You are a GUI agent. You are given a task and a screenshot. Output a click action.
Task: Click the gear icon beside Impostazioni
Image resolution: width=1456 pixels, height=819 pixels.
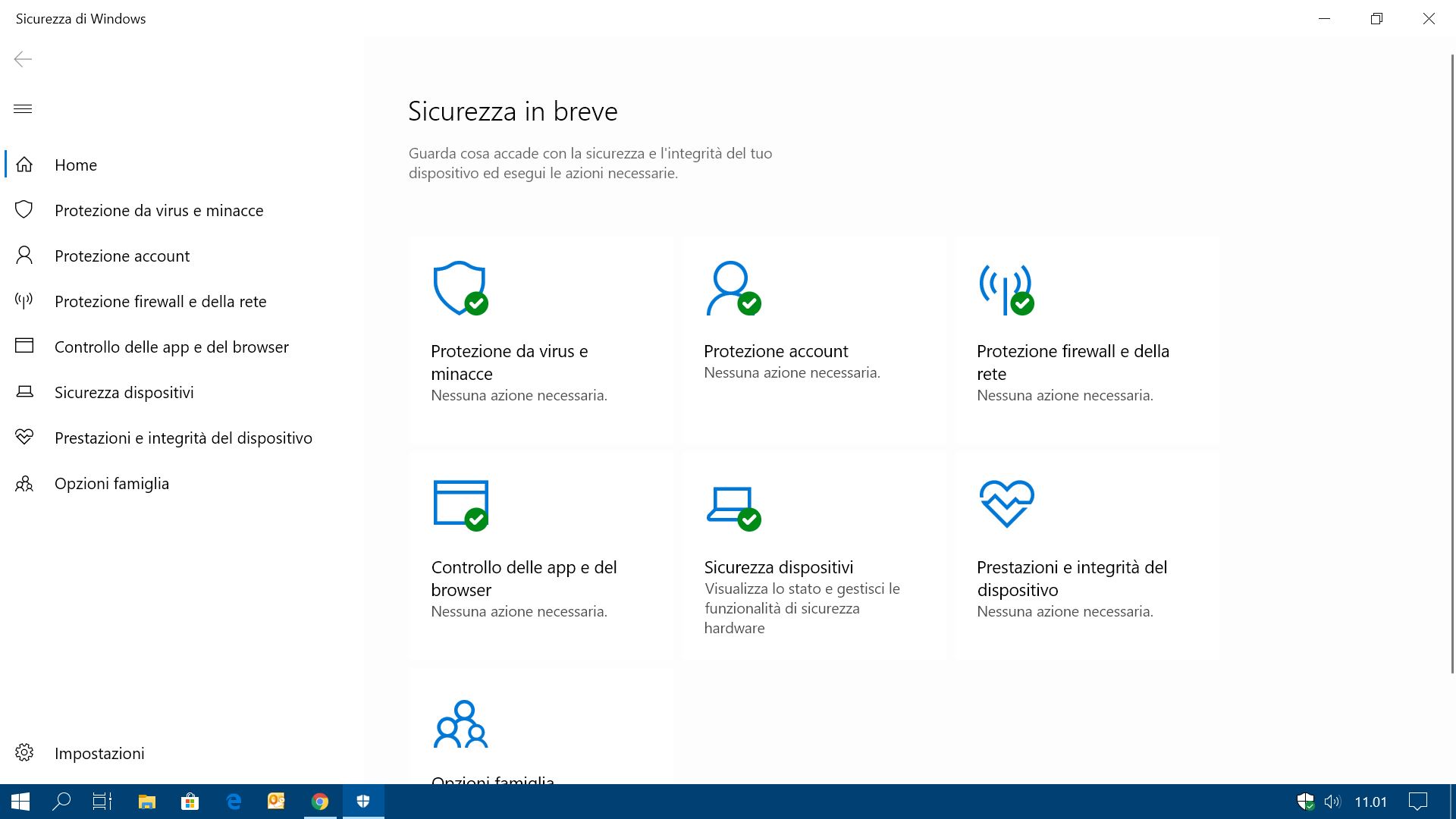(x=24, y=753)
